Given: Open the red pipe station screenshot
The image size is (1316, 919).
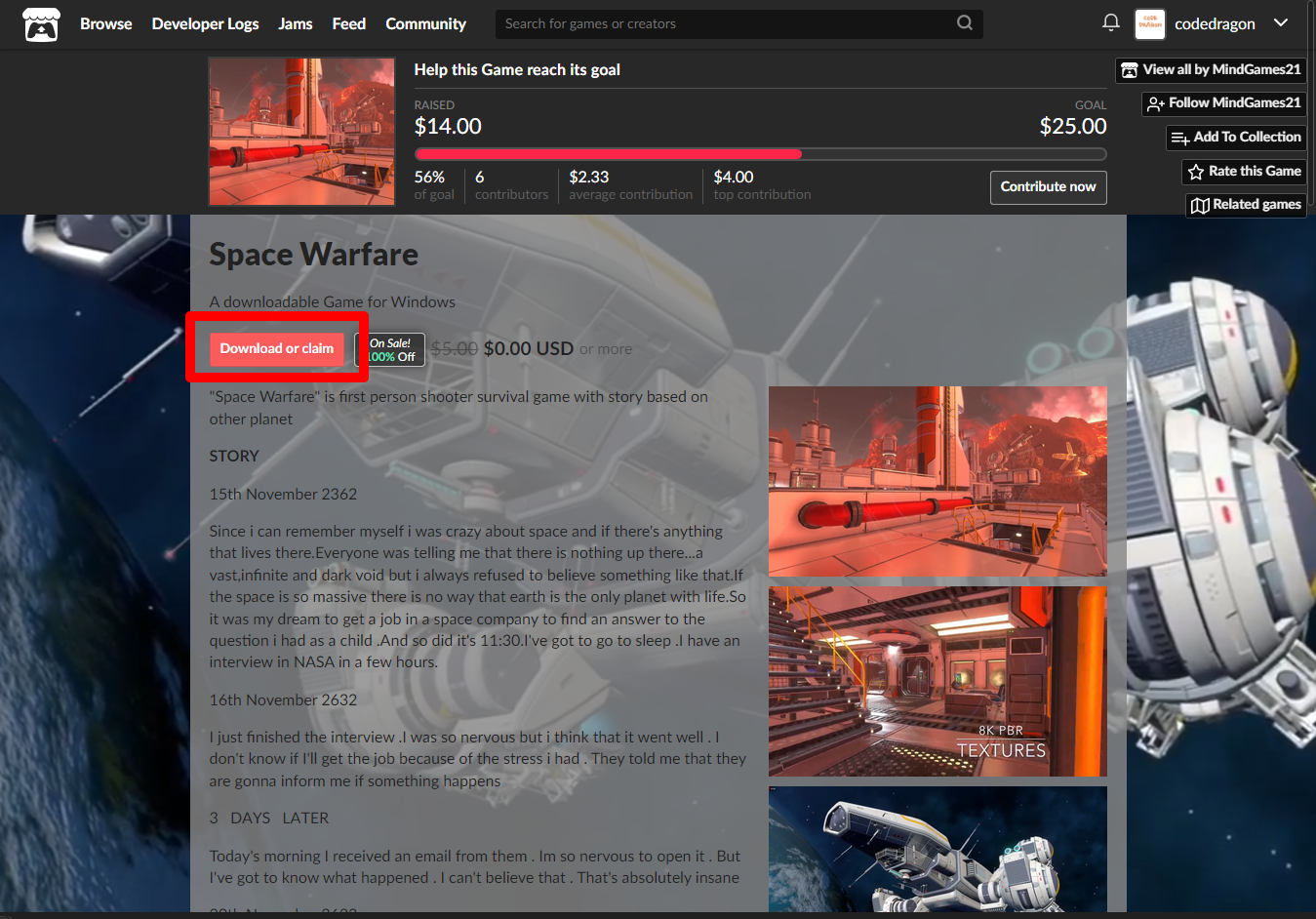Looking at the screenshot, I should click(937, 481).
